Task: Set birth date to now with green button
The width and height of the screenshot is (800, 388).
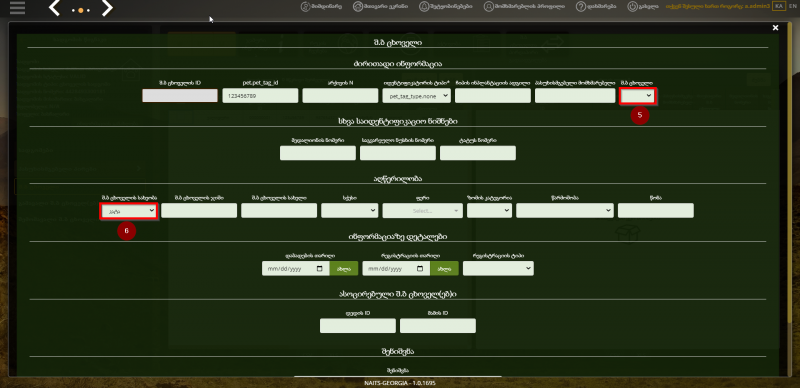Action: [x=344, y=269]
